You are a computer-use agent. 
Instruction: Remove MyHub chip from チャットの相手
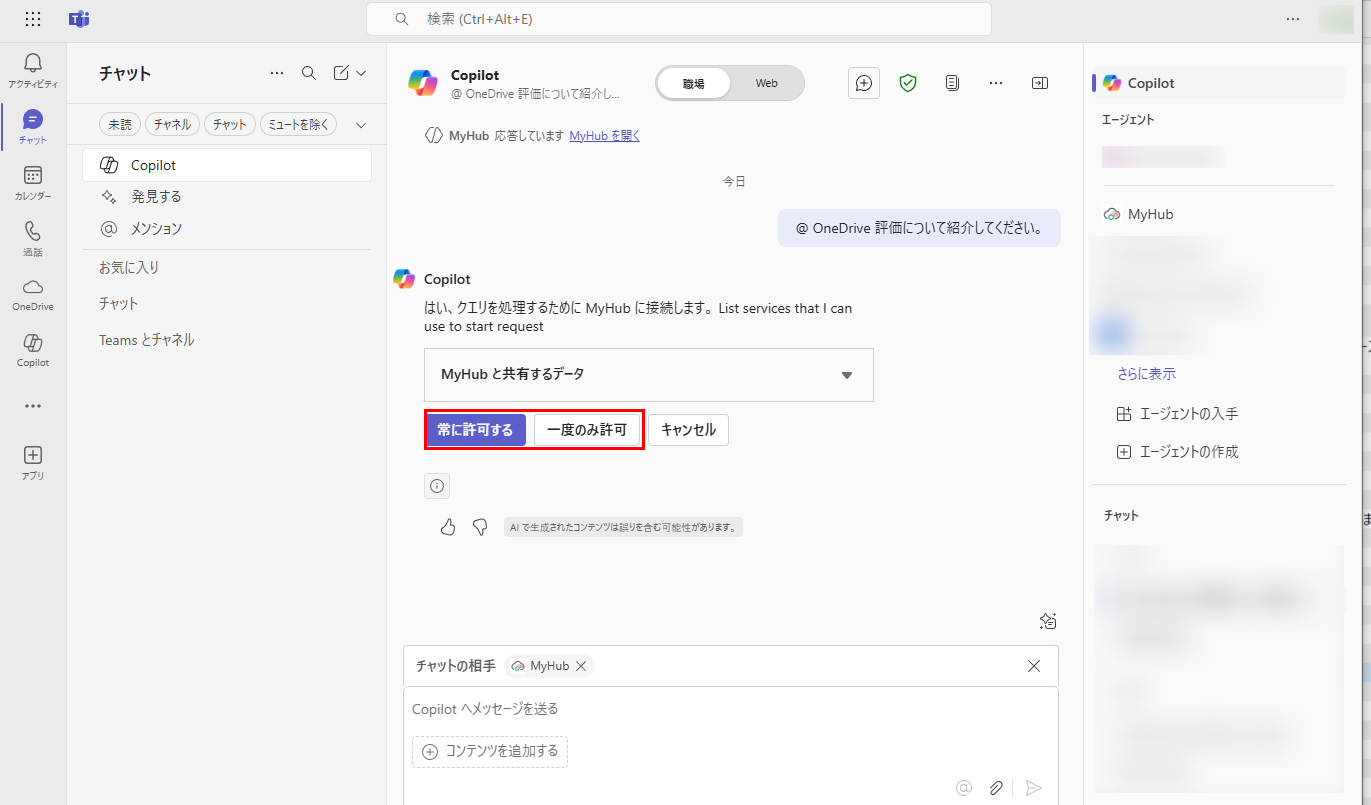[x=581, y=666]
